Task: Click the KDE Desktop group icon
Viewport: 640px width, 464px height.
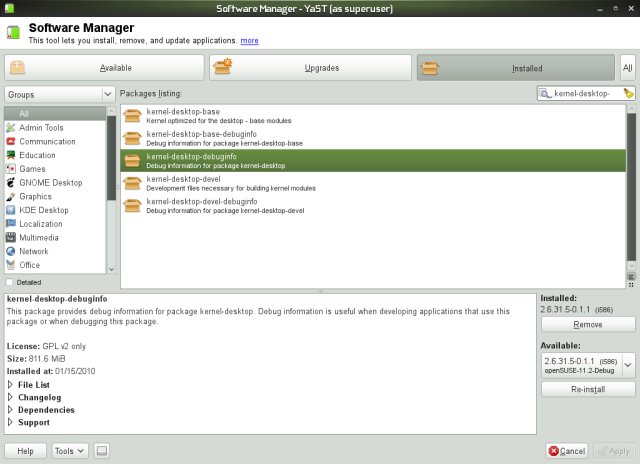Action: pyautogui.click(x=11, y=210)
